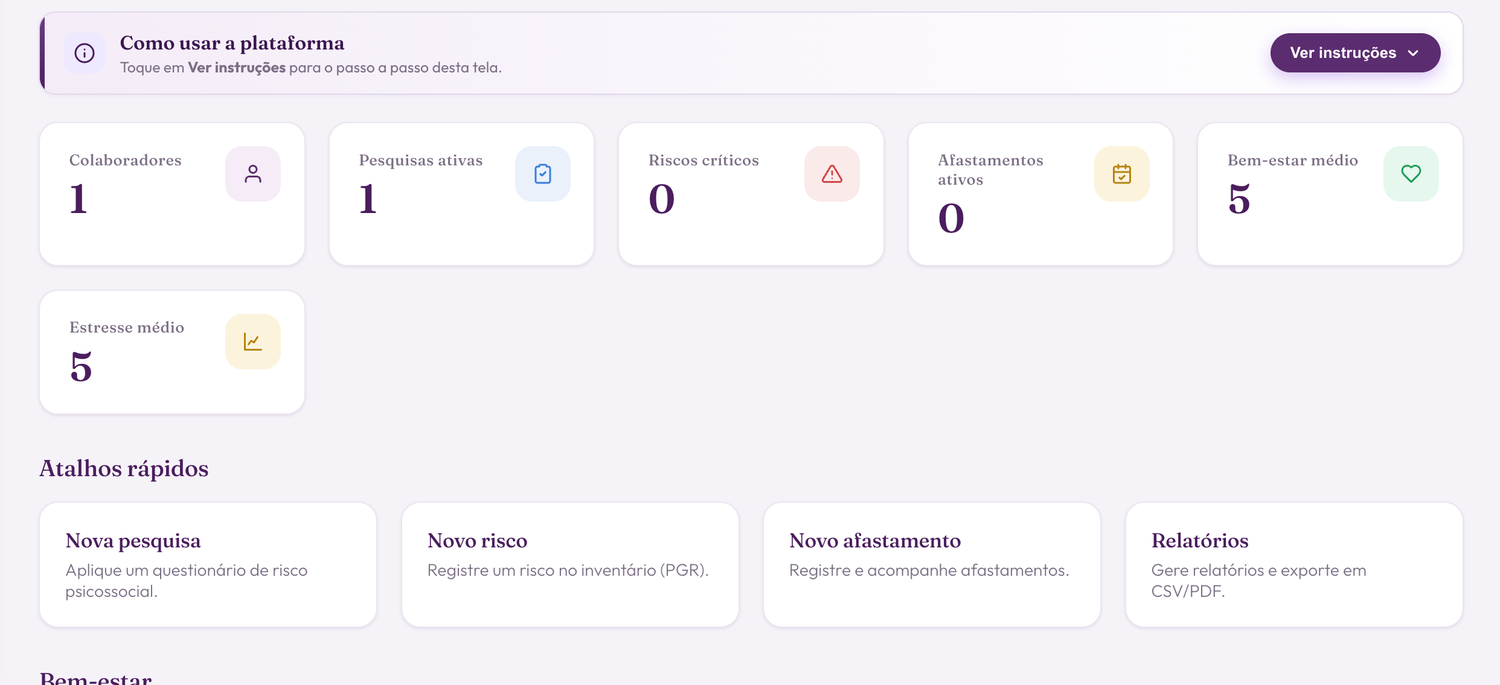
Task: Click the Estresse médio label
Action: (x=127, y=327)
